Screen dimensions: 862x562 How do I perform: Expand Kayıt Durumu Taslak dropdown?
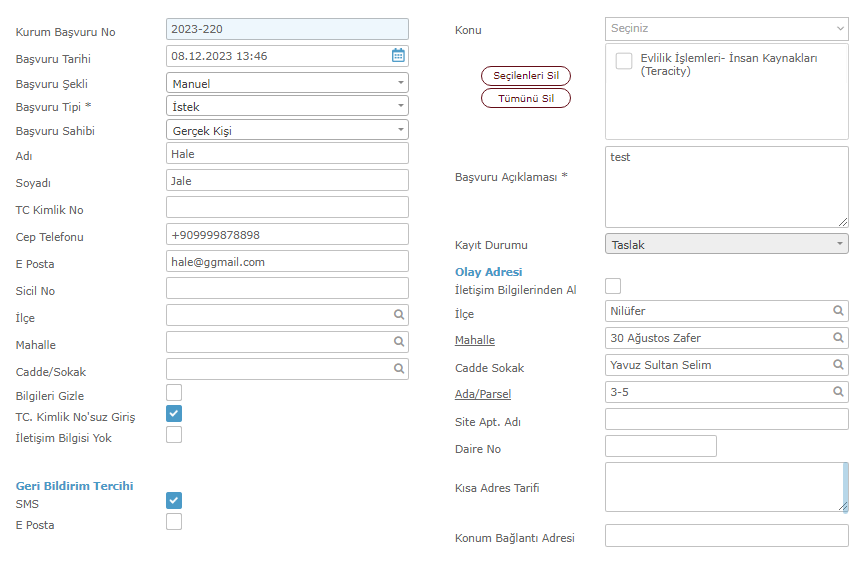(x=726, y=244)
